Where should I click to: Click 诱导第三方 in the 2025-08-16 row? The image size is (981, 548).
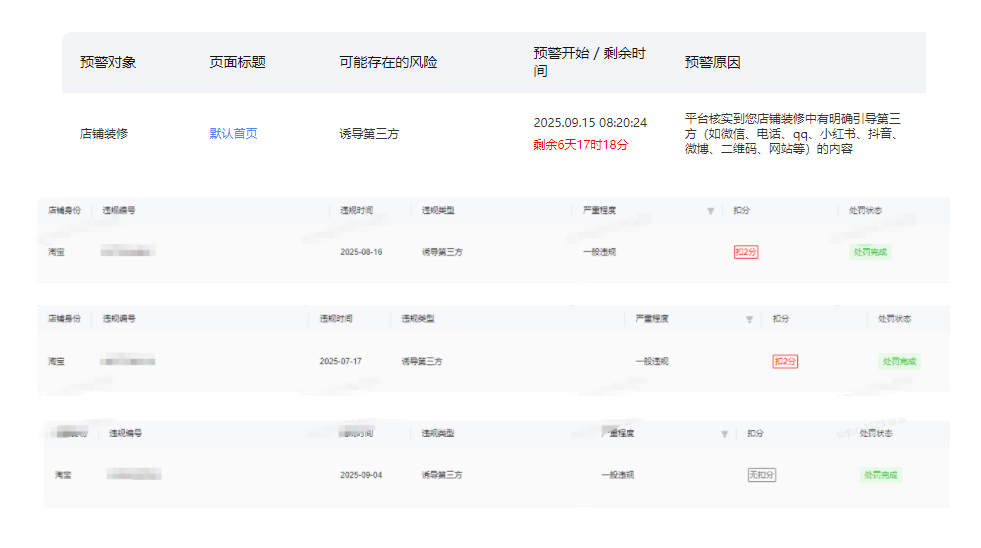point(442,252)
